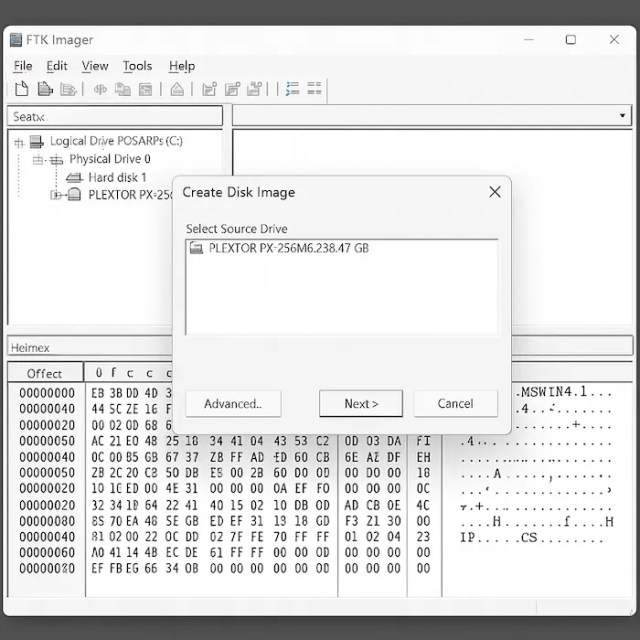Click the PLEXTOR disk icon in tree

point(74,194)
